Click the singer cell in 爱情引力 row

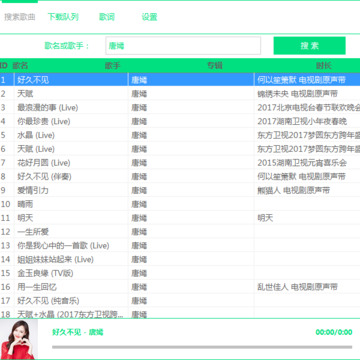tap(139, 191)
